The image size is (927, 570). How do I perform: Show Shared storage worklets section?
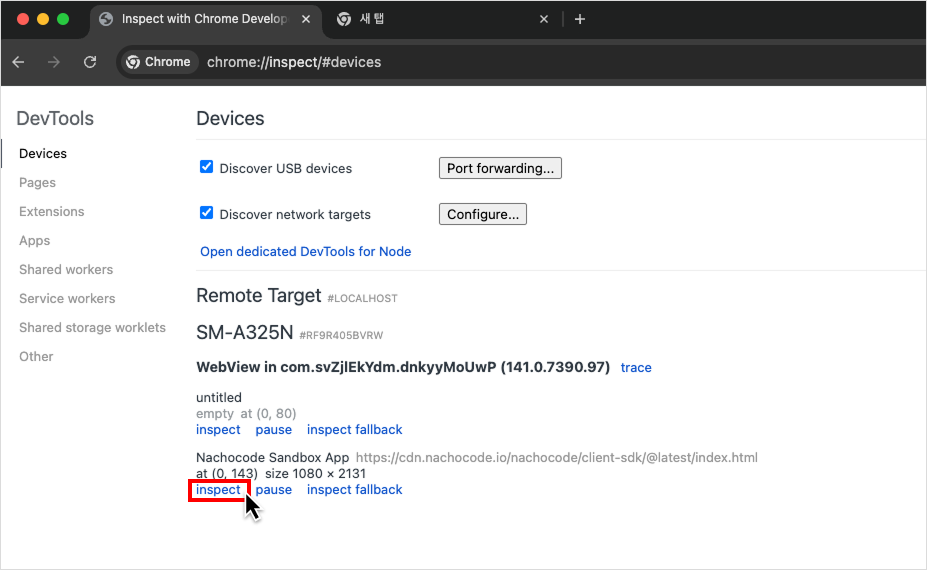tap(92, 327)
